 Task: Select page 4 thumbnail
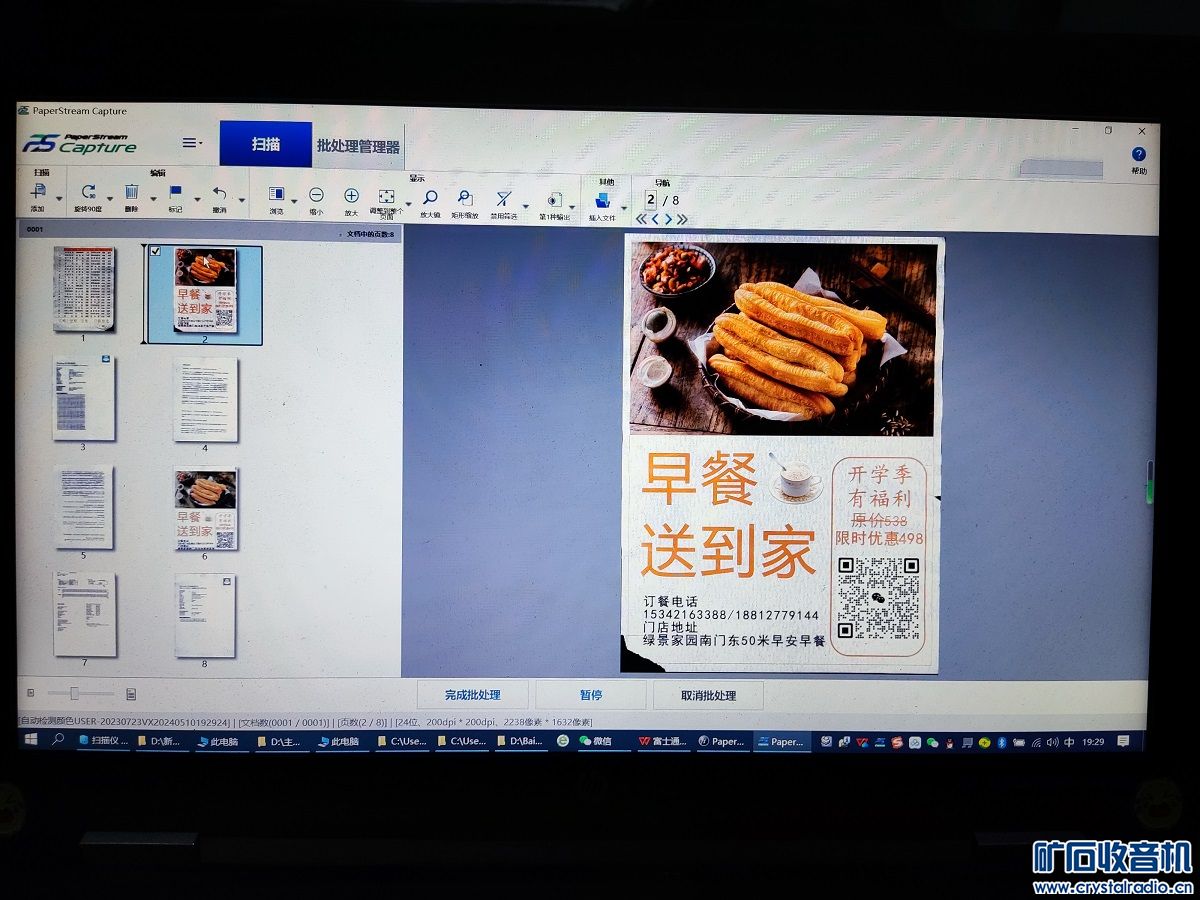pos(205,399)
